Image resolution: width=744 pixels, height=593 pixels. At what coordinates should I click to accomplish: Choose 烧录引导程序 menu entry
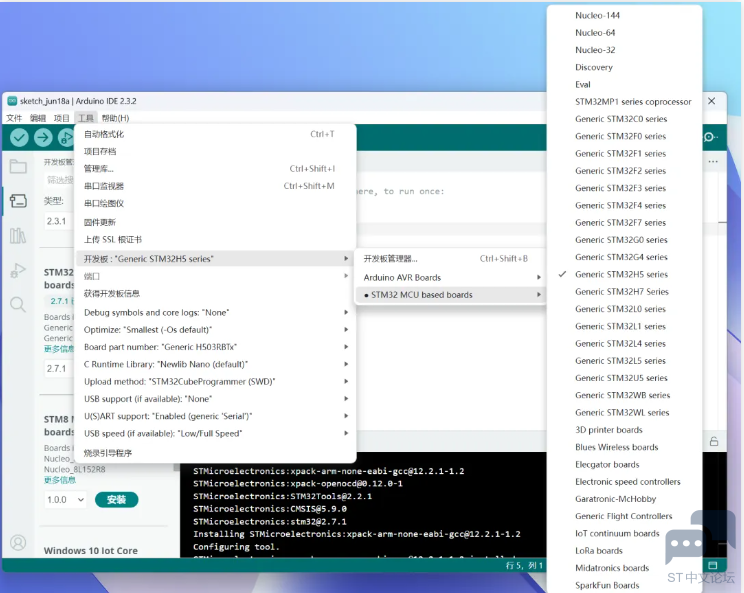tap(215, 453)
